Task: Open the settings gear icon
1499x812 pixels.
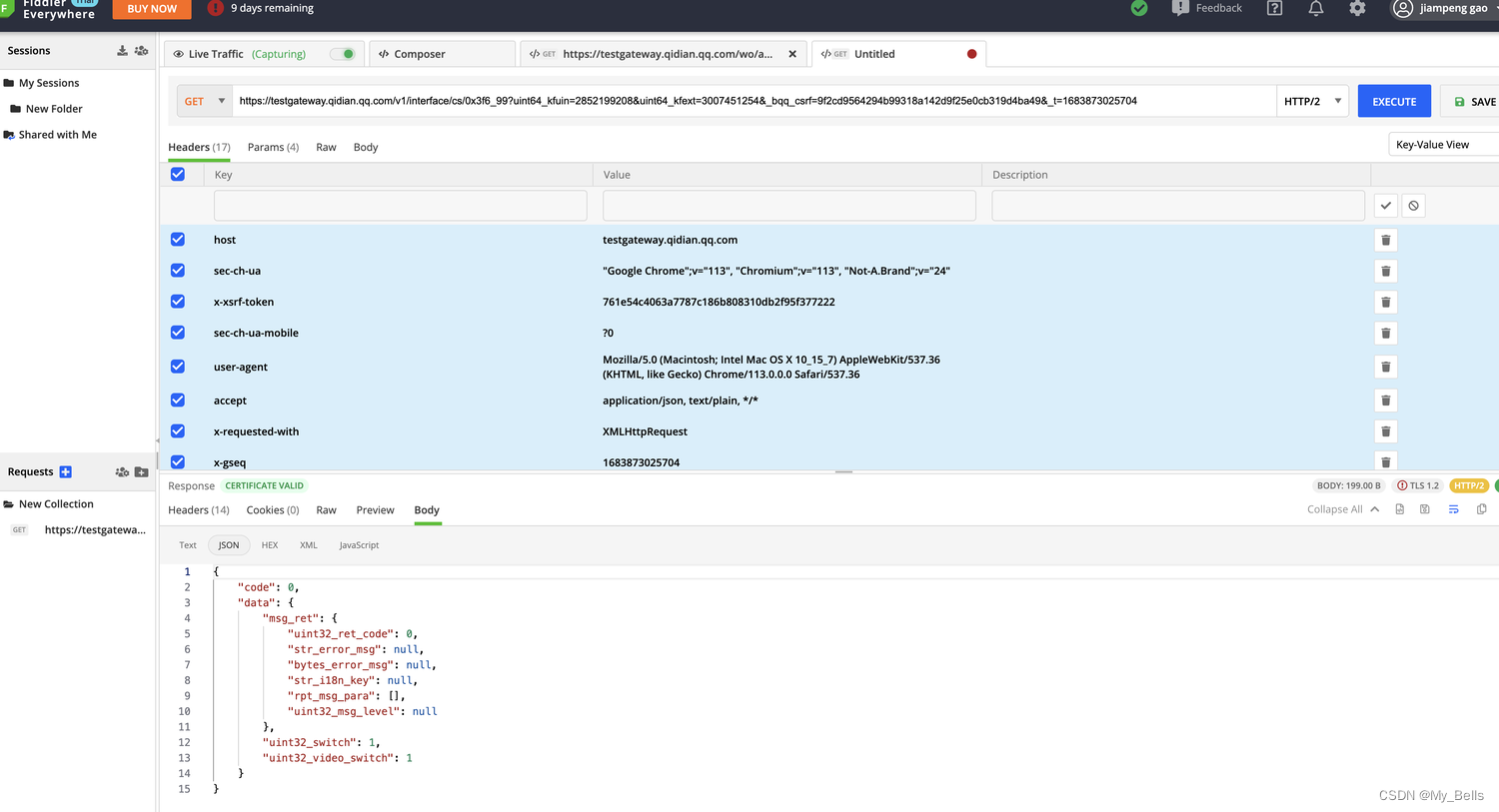Action: point(1357,8)
